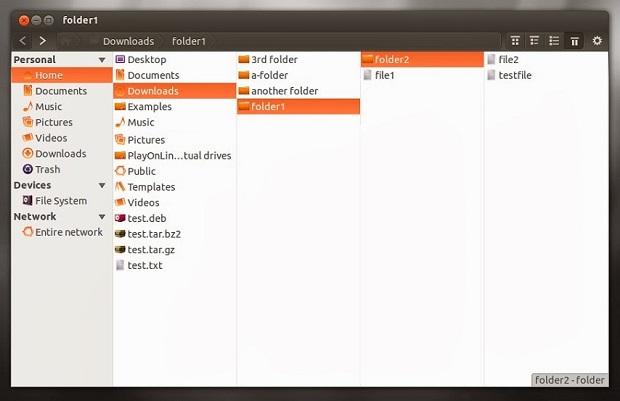Go forward with the right arrow button
The width and height of the screenshot is (620, 401).
click(x=43, y=41)
